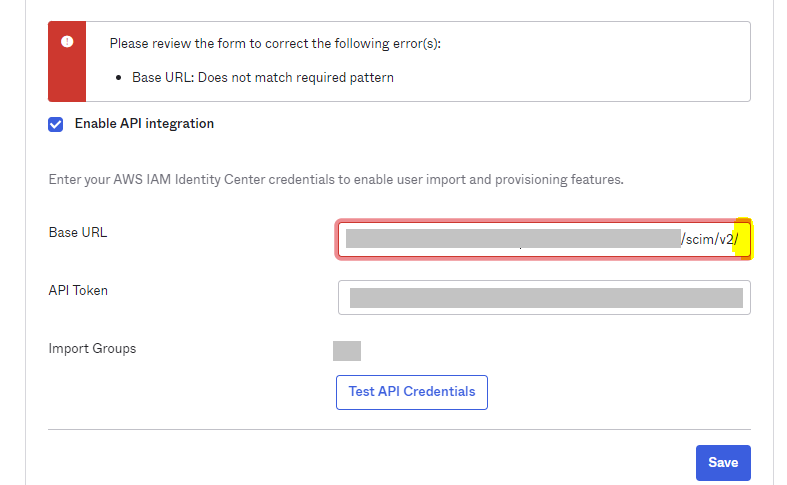Click the white exclamation error icon
787x485 pixels.
pos(67,42)
